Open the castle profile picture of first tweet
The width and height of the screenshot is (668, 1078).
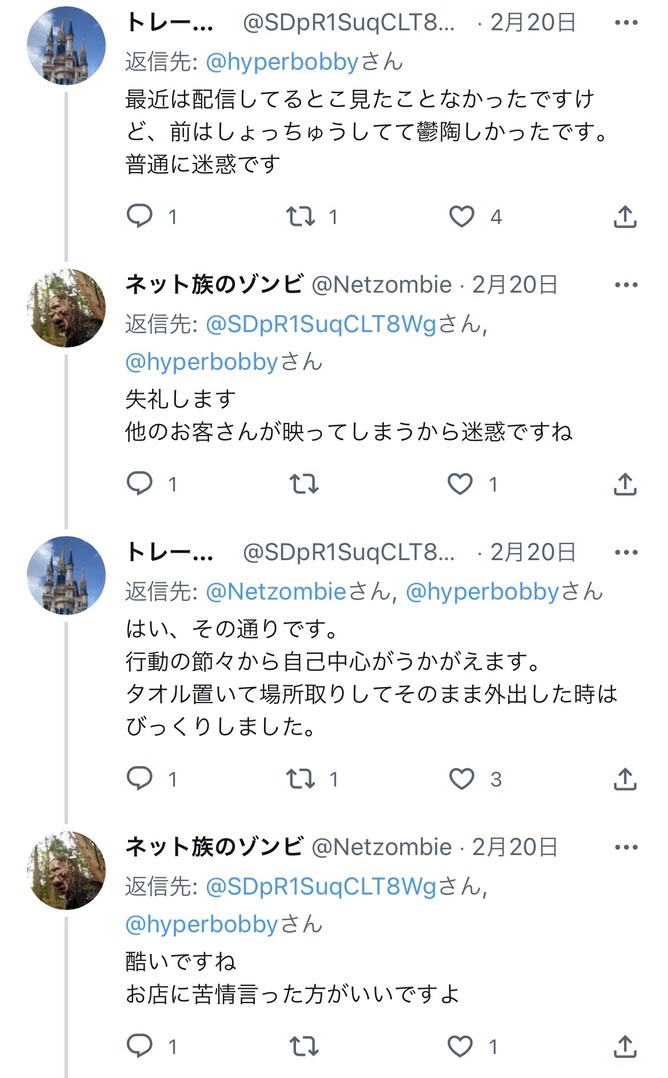[x=66, y=45]
